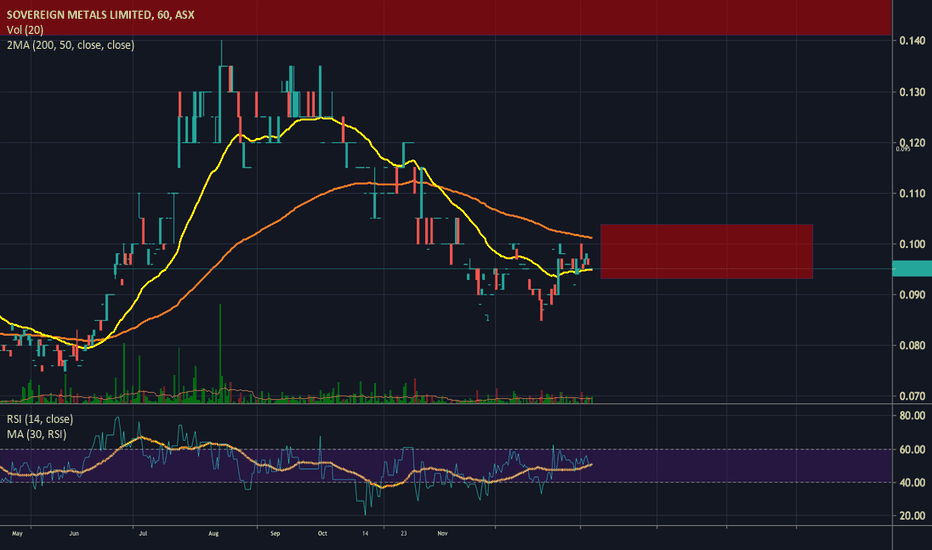This screenshot has width=932, height=550.
Task: Click the 23 date label on time axis
Action: pyautogui.click(x=404, y=533)
